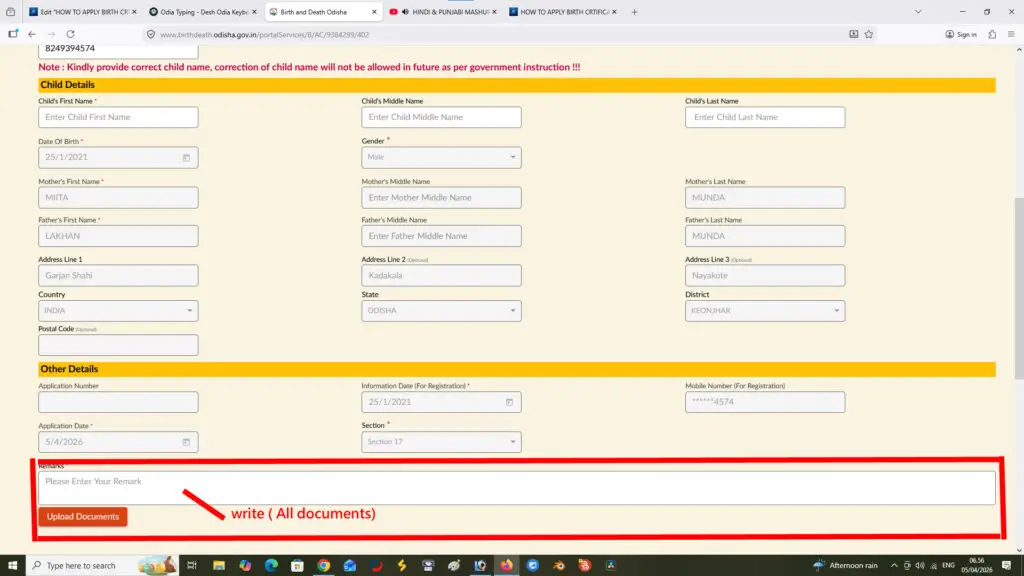
Task: Open the Country dropdown showing INDIA
Action: click(x=190, y=311)
